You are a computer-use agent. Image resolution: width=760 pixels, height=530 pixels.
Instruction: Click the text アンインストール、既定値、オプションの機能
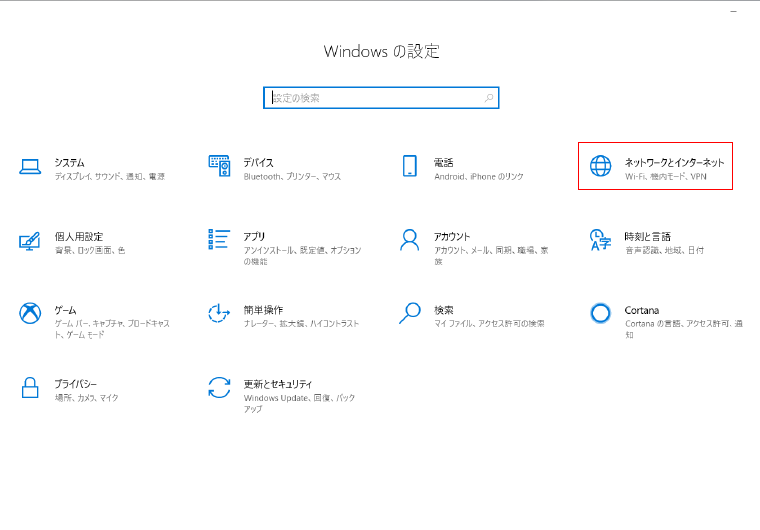(x=302, y=256)
